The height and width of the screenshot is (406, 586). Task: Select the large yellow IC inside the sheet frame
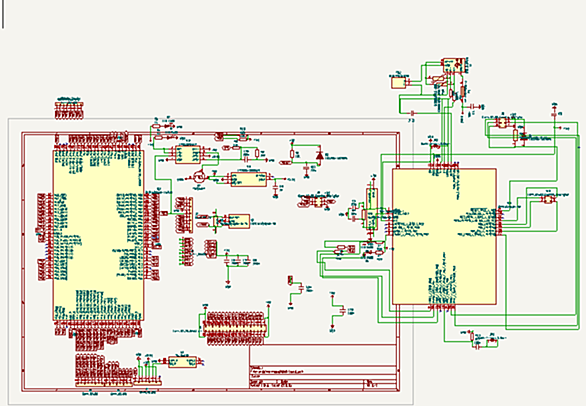[98, 235]
